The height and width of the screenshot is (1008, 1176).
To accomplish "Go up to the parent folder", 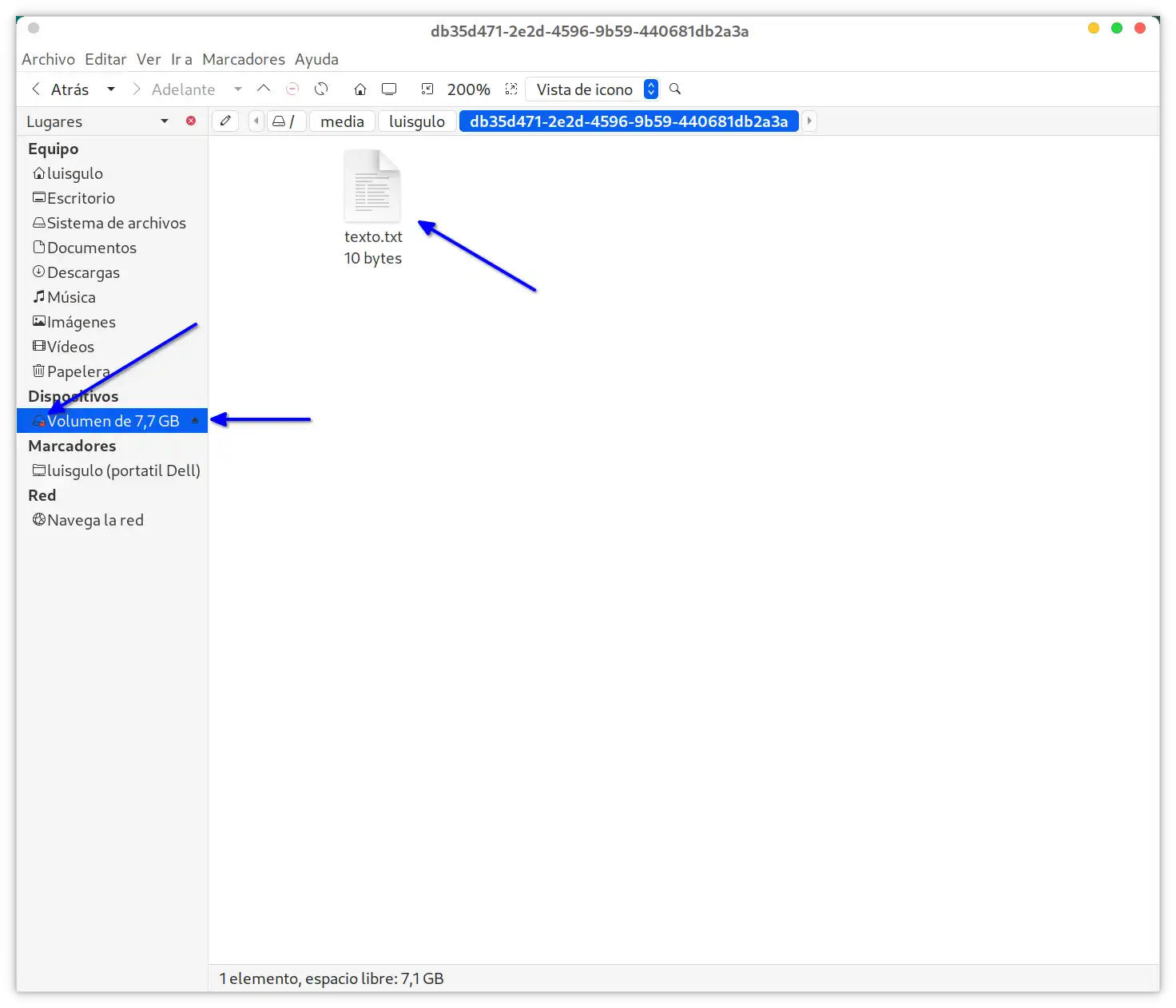I will tap(264, 89).
